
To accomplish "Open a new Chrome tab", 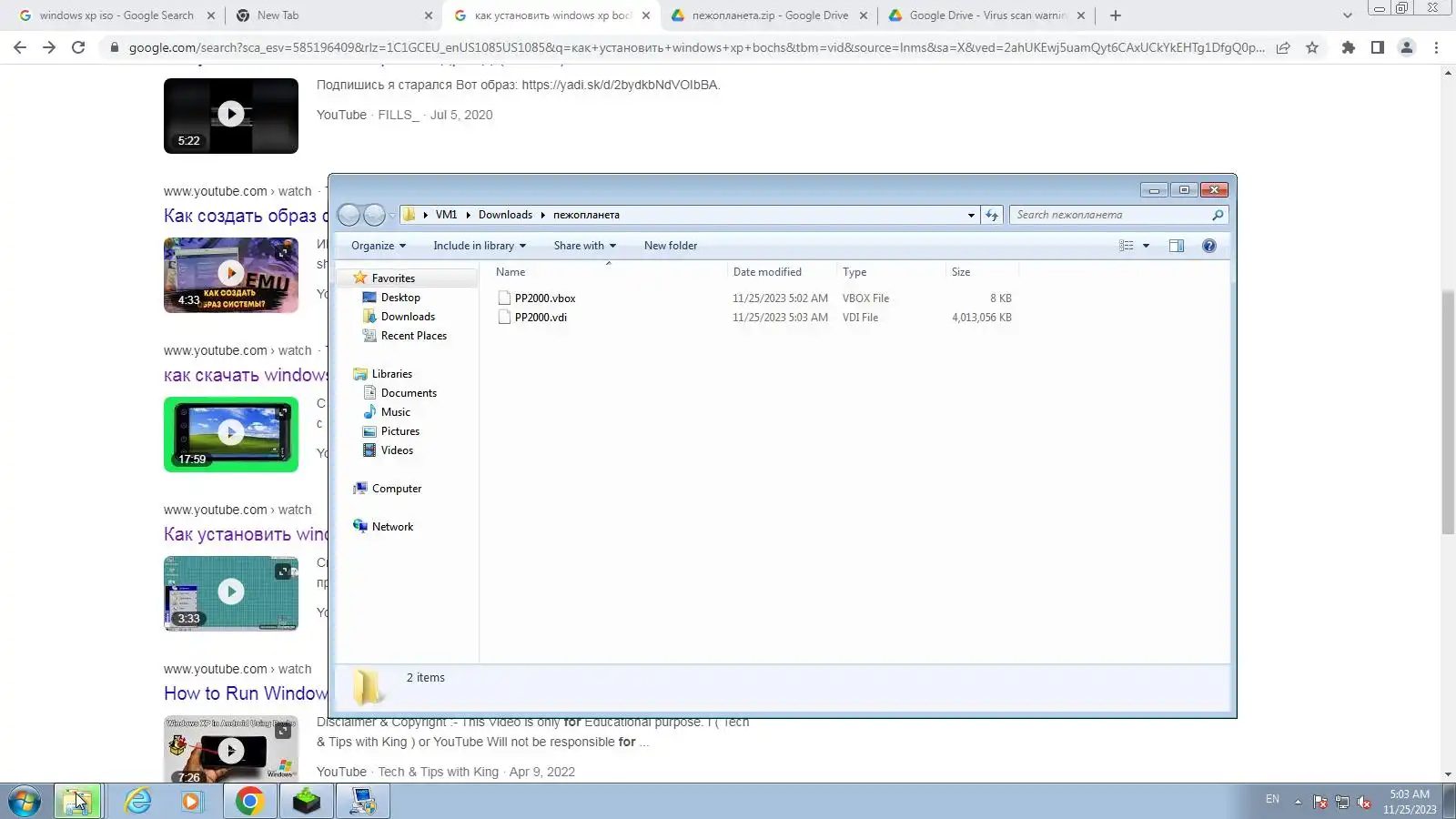I will click(x=1116, y=15).
